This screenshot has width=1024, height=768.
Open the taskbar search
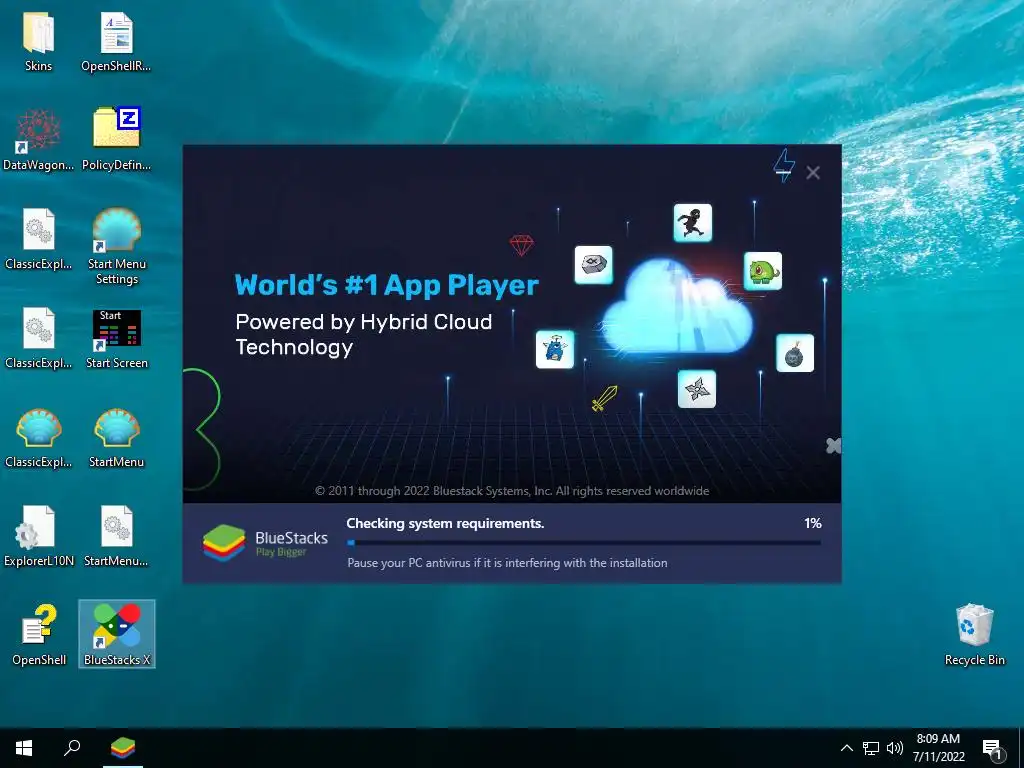click(72, 748)
